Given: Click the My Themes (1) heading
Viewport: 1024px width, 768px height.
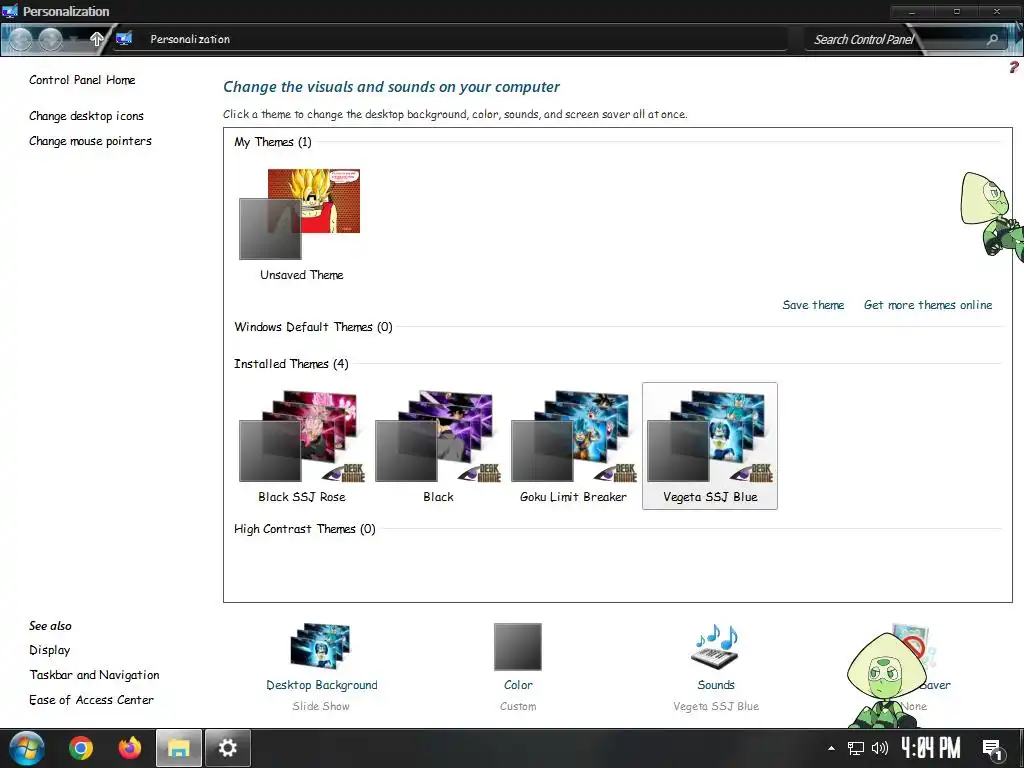Looking at the screenshot, I should tap(273, 142).
